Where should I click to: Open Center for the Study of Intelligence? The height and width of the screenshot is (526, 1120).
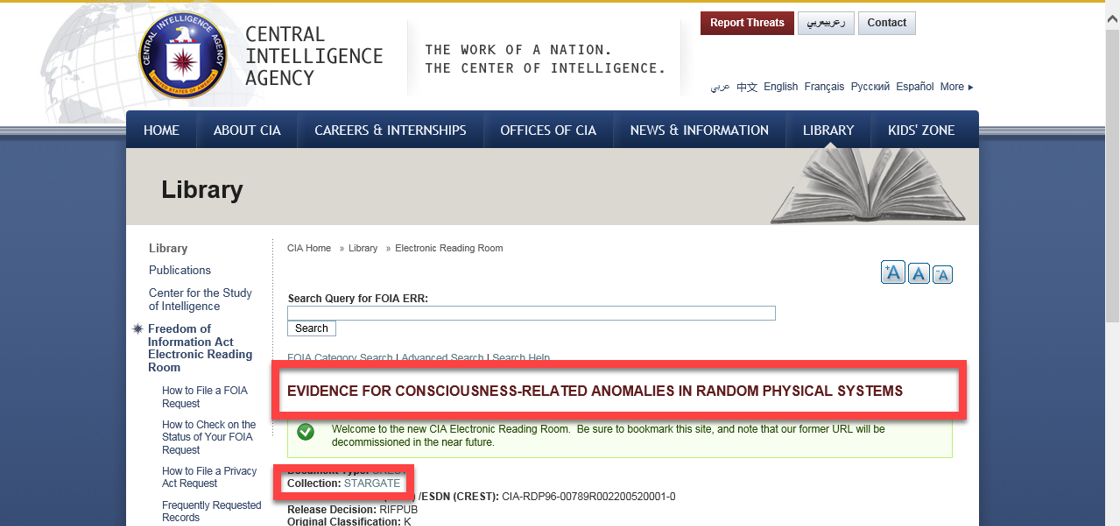pyautogui.click(x=200, y=300)
